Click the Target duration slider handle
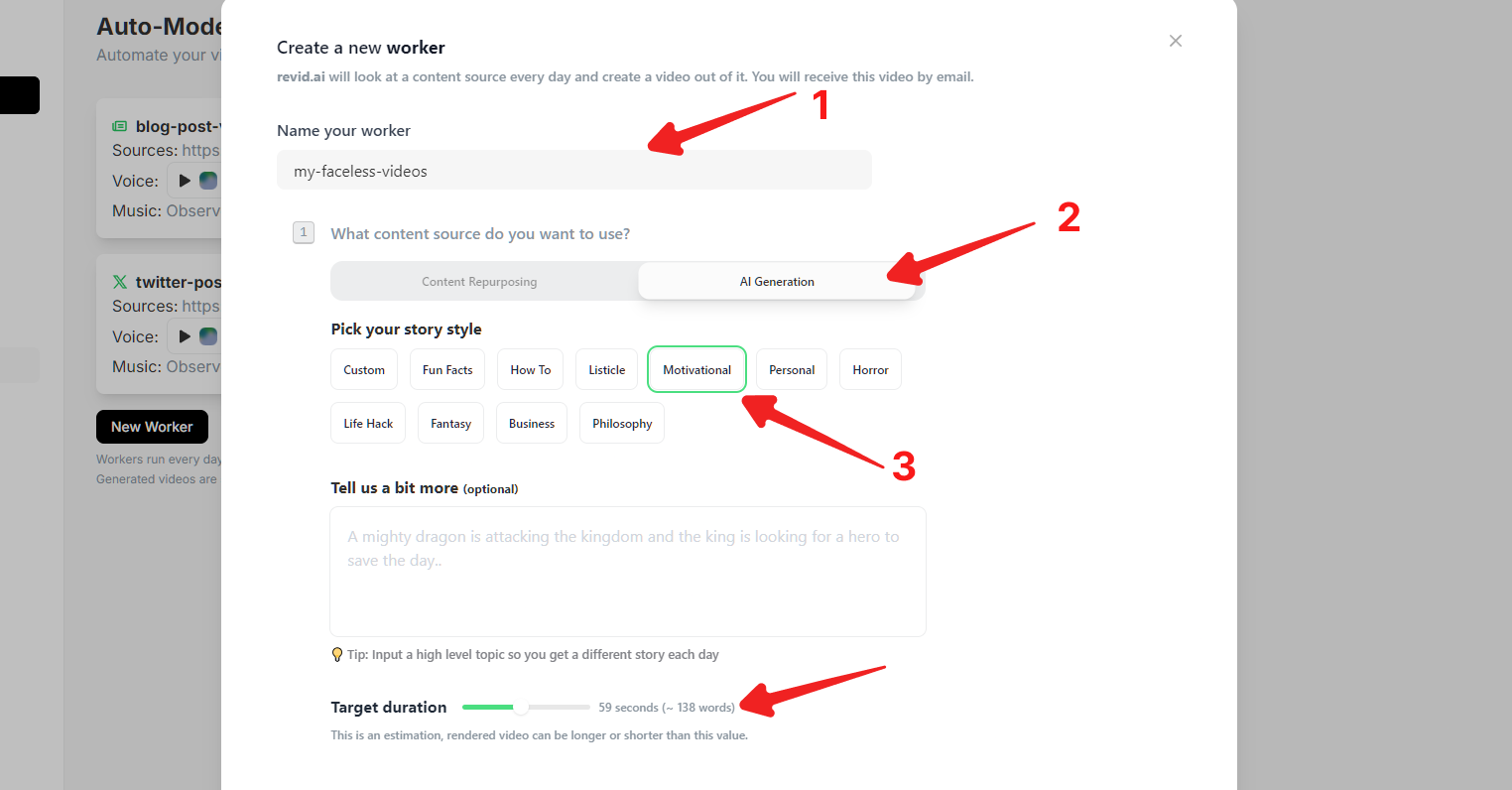Image resolution: width=1512 pixels, height=790 pixels. point(521,708)
